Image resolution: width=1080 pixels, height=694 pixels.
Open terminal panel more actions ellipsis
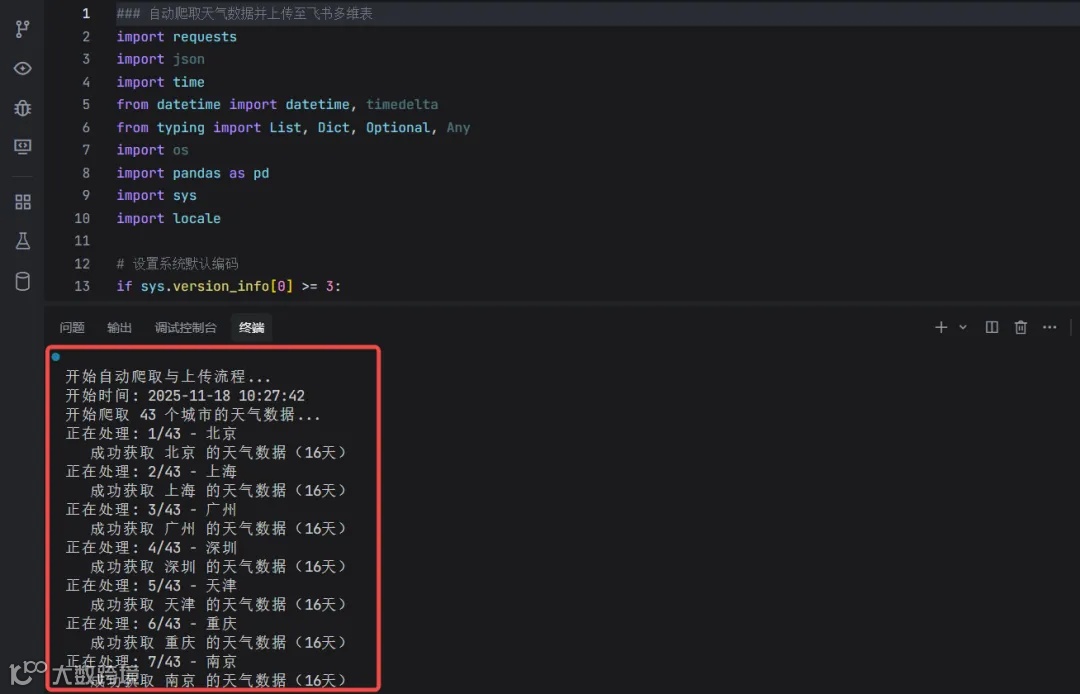1049,327
